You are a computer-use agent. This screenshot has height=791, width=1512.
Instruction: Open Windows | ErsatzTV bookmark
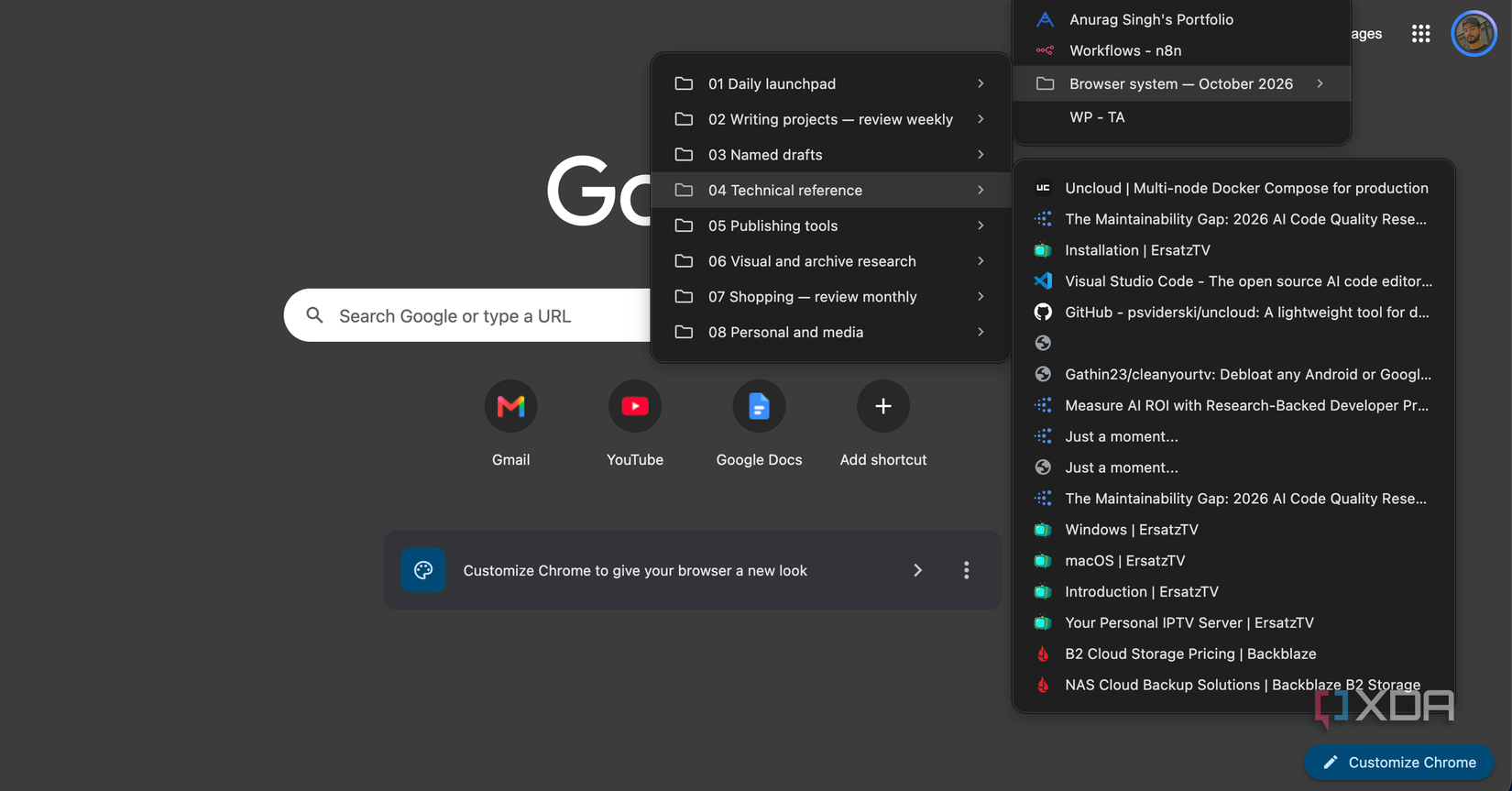[x=1233, y=530]
